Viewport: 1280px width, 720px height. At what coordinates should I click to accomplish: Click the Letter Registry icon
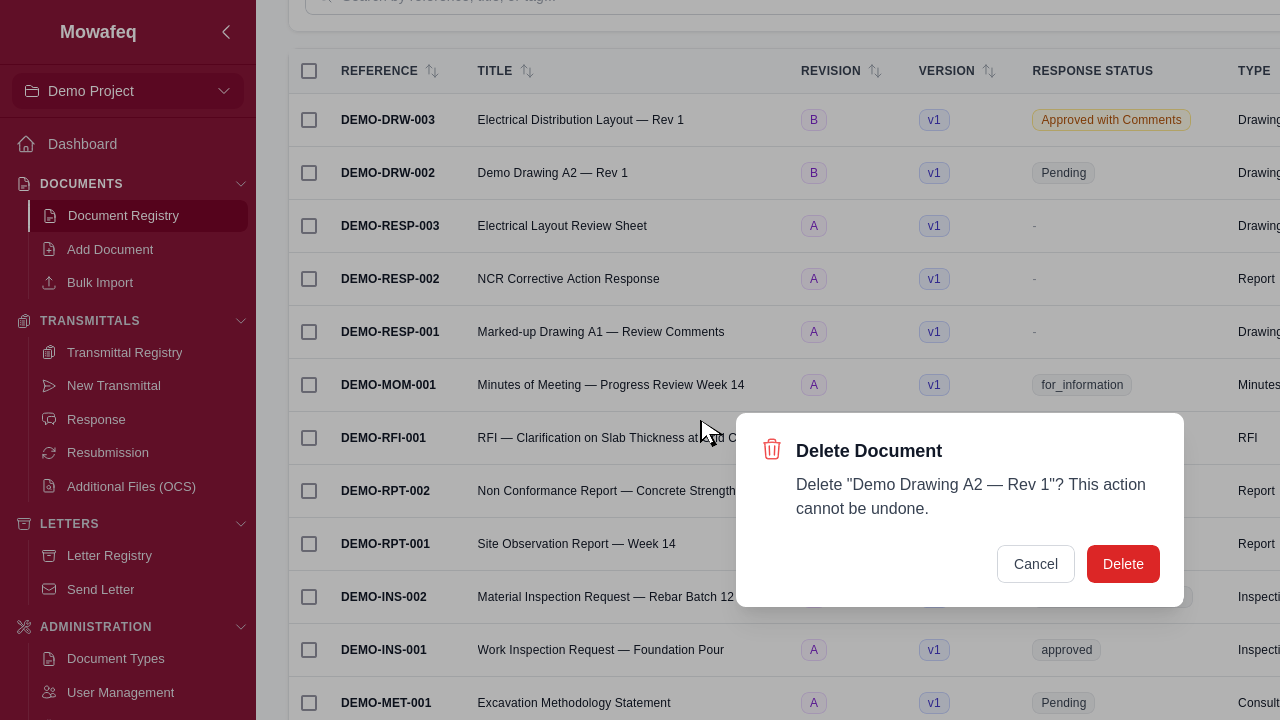click(x=47, y=556)
